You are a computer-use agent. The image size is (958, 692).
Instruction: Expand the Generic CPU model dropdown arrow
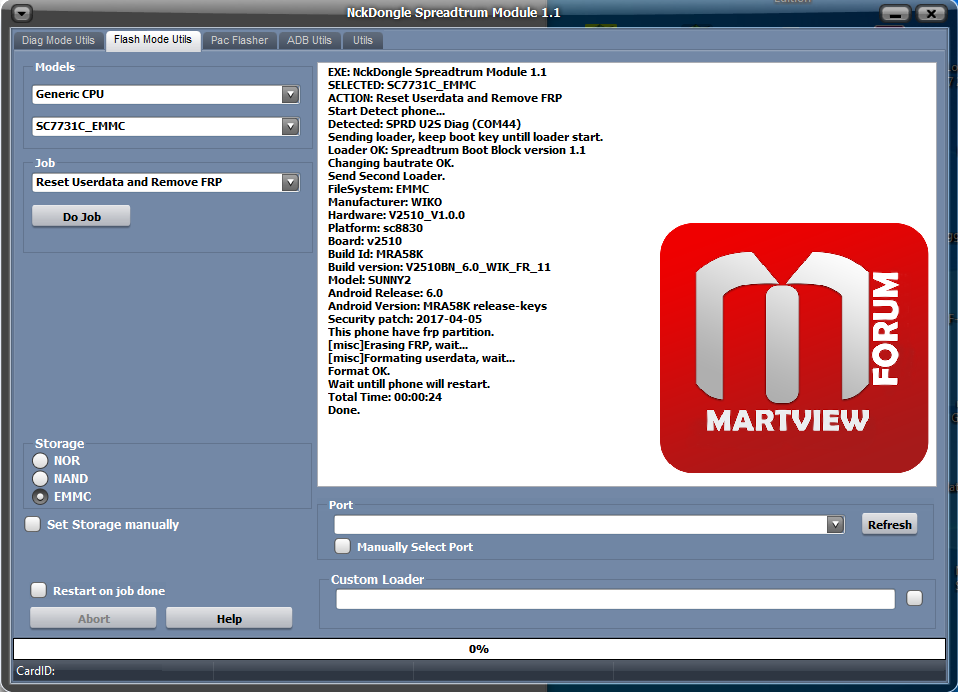(290, 94)
